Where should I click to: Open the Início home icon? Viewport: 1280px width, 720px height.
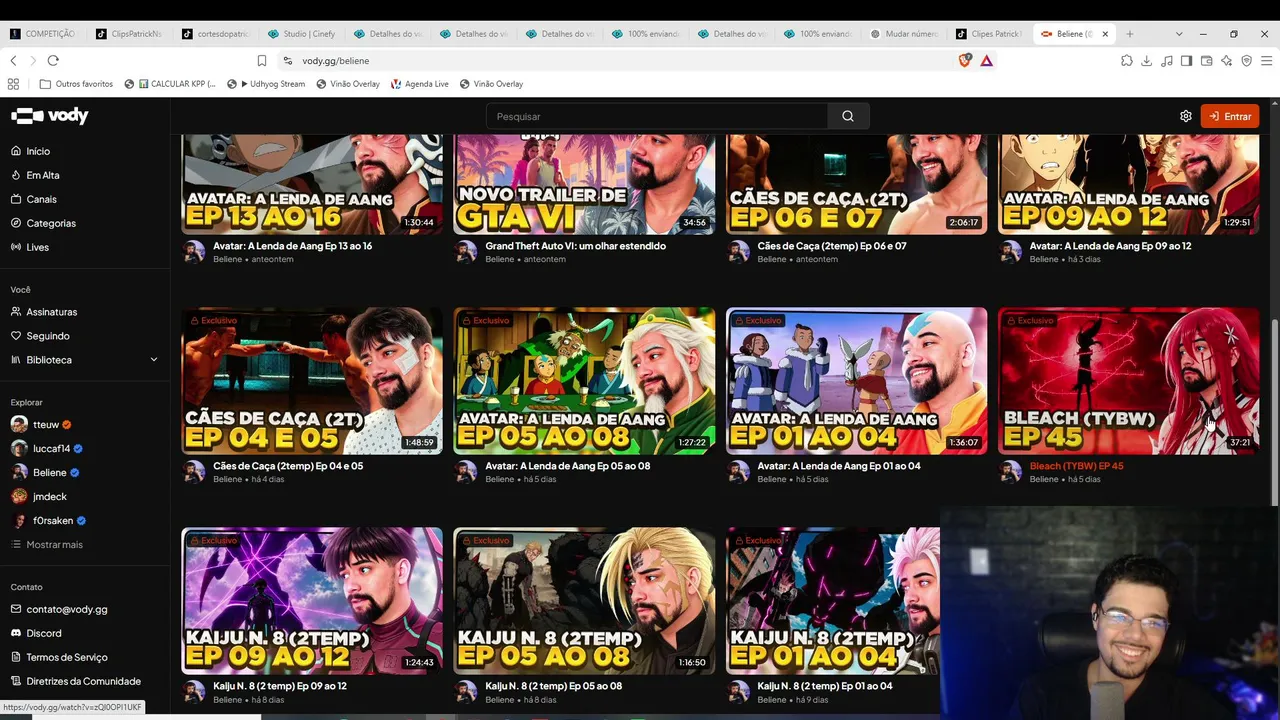click(16, 151)
